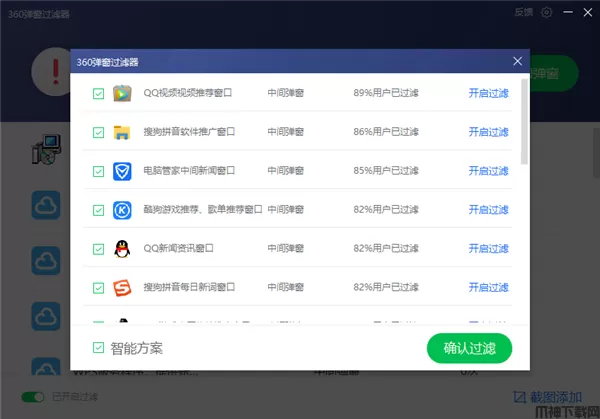Click the 截图添加 crop icon
This screenshot has width=600, height=419.
coord(519,397)
